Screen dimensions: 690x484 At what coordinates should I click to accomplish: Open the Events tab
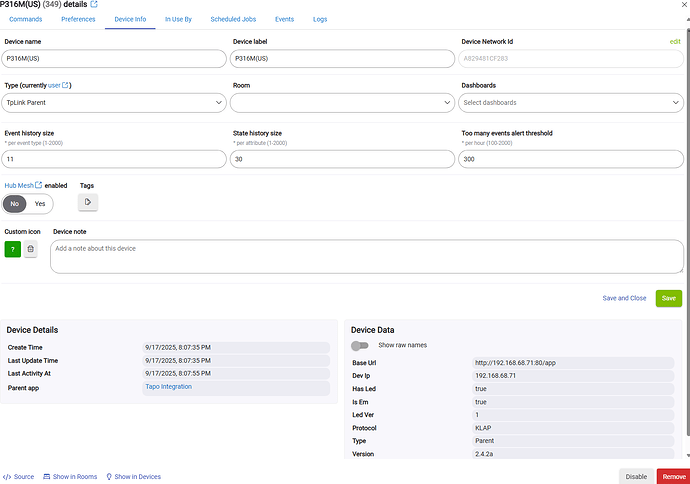click(284, 19)
